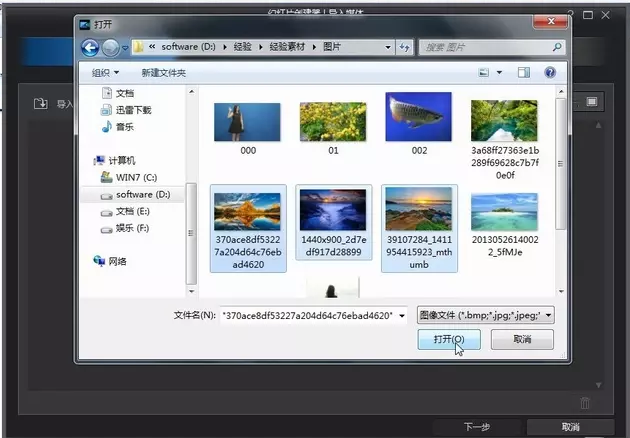This screenshot has height=438, width=630.
Task: Click the file list scroll down arrow
Action: (561, 291)
